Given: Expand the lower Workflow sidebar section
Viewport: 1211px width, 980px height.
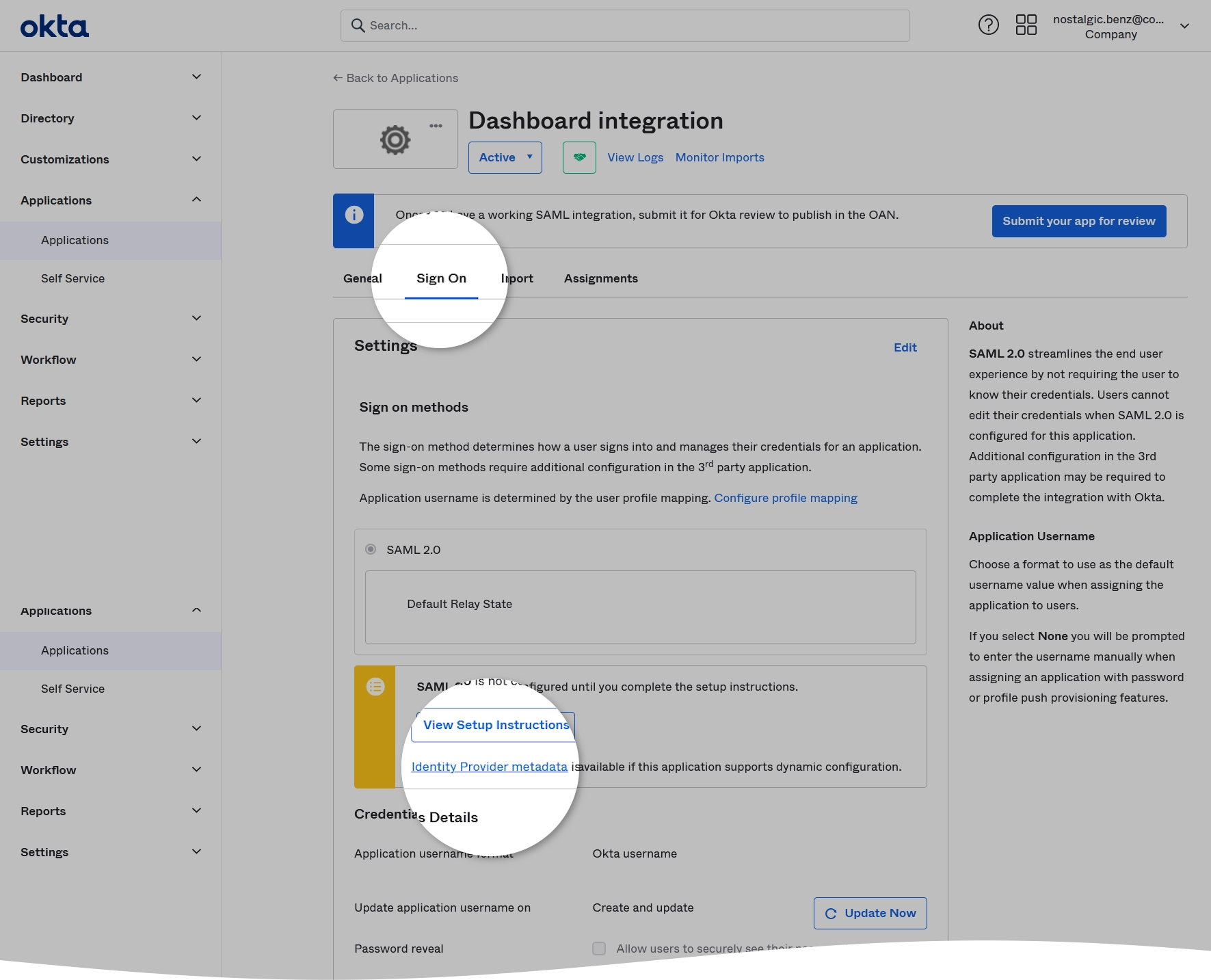Looking at the screenshot, I should click(111, 770).
